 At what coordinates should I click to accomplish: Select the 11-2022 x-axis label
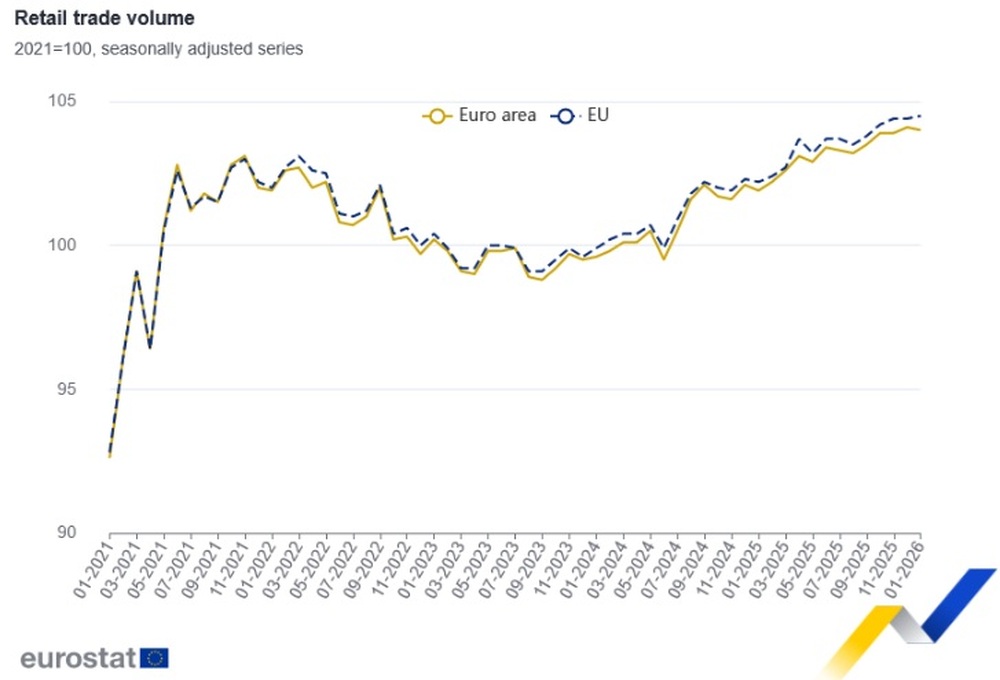pos(390,569)
